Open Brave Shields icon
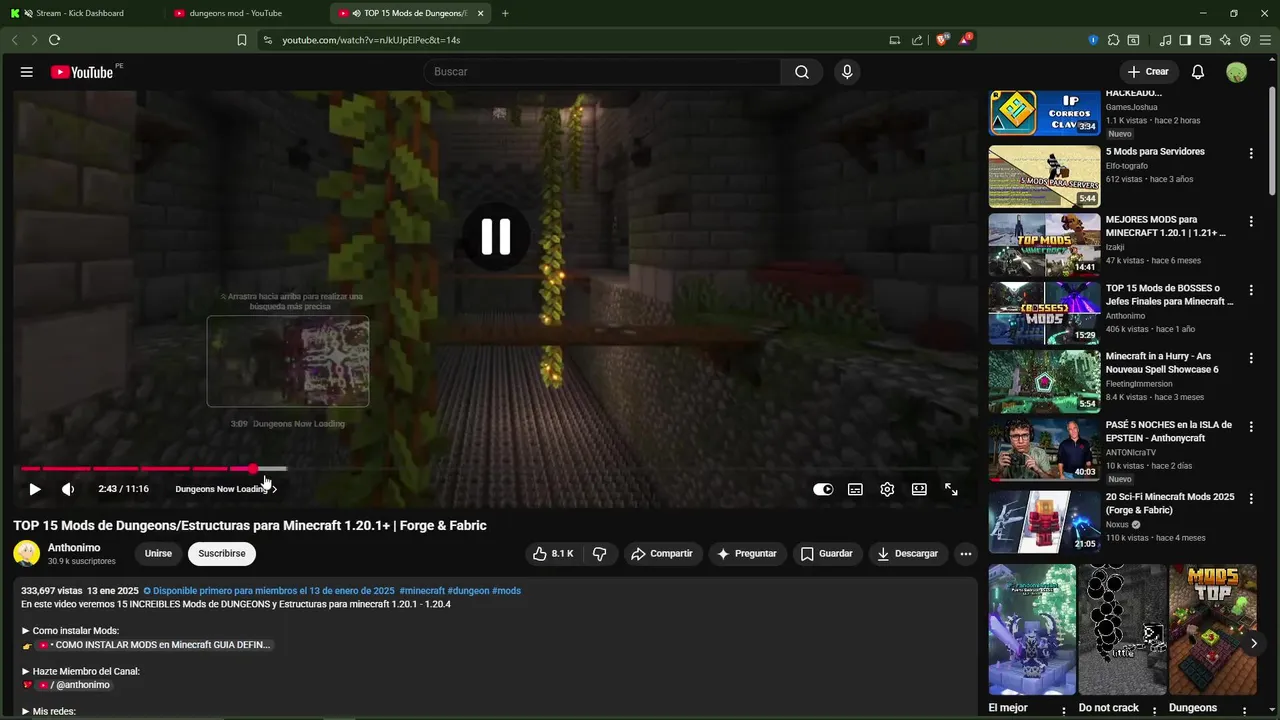This screenshot has width=1280, height=720. pyautogui.click(x=942, y=40)
